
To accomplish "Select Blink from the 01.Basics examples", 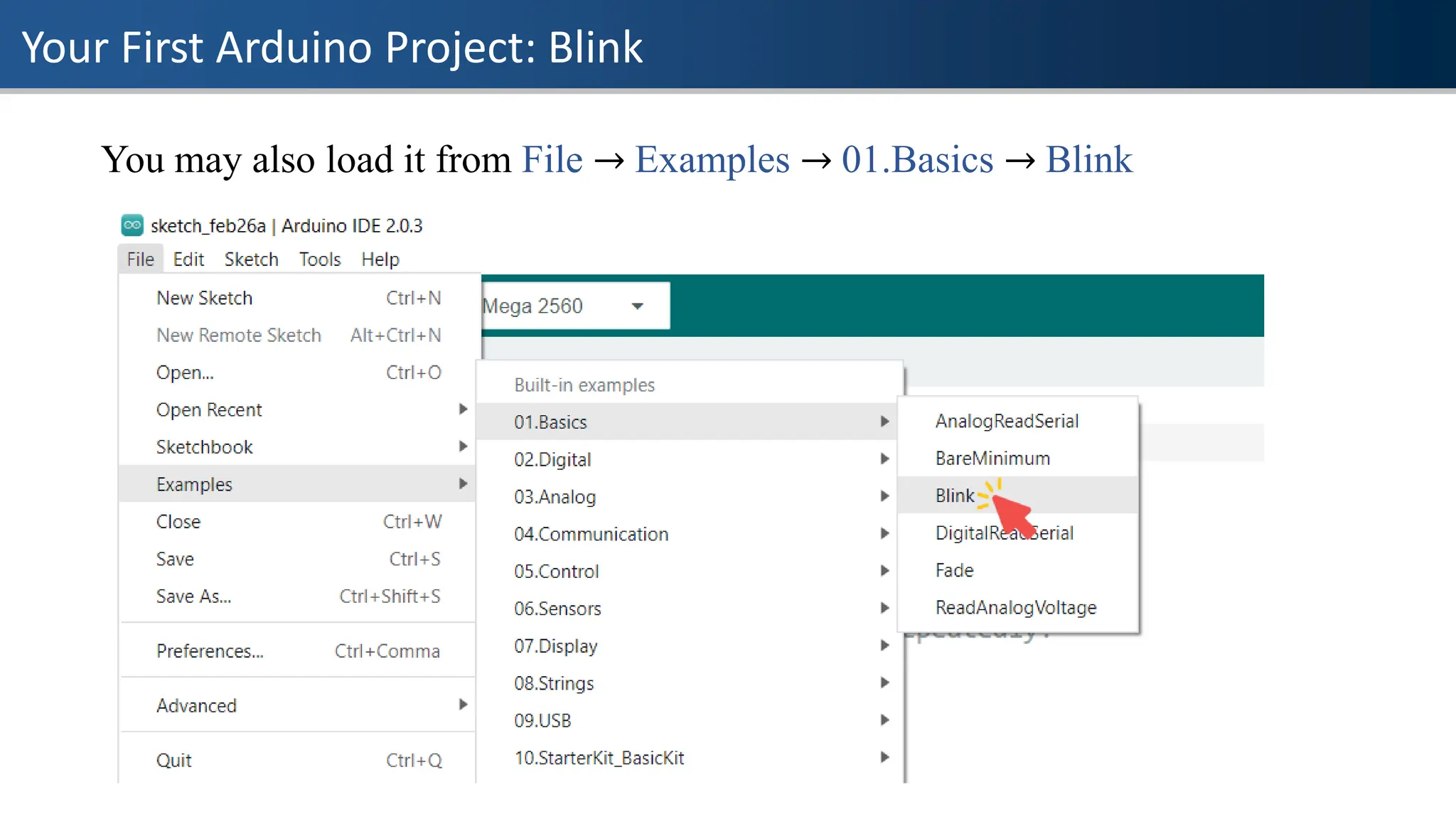I will pyautogui.click(x=955, y=496).
